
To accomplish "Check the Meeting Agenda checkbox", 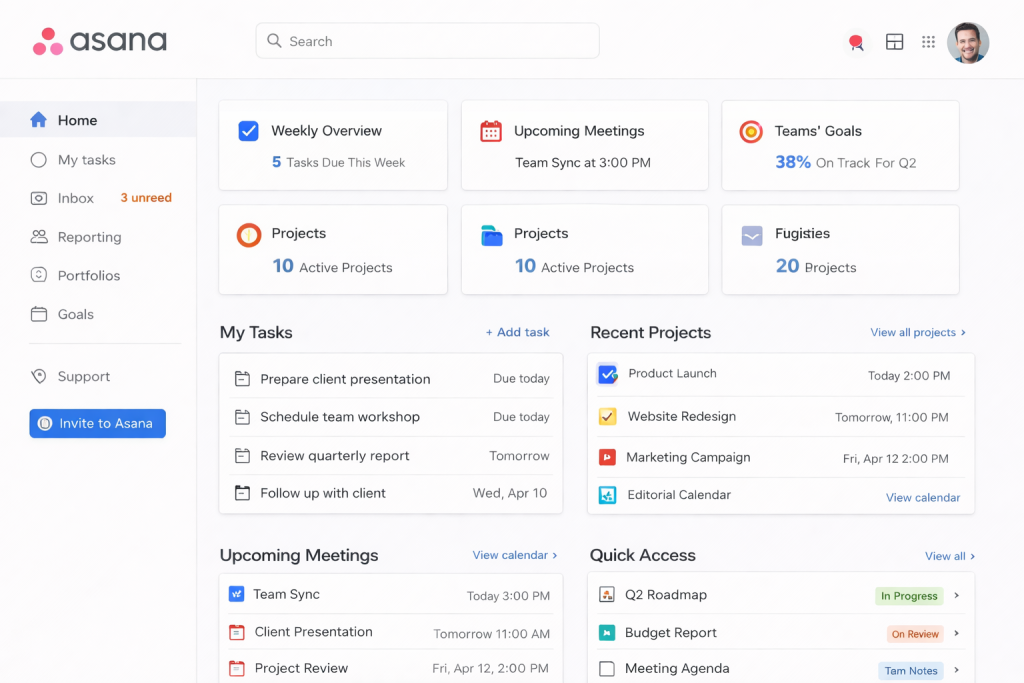I will pyautogui.click(x=606, y=669).
